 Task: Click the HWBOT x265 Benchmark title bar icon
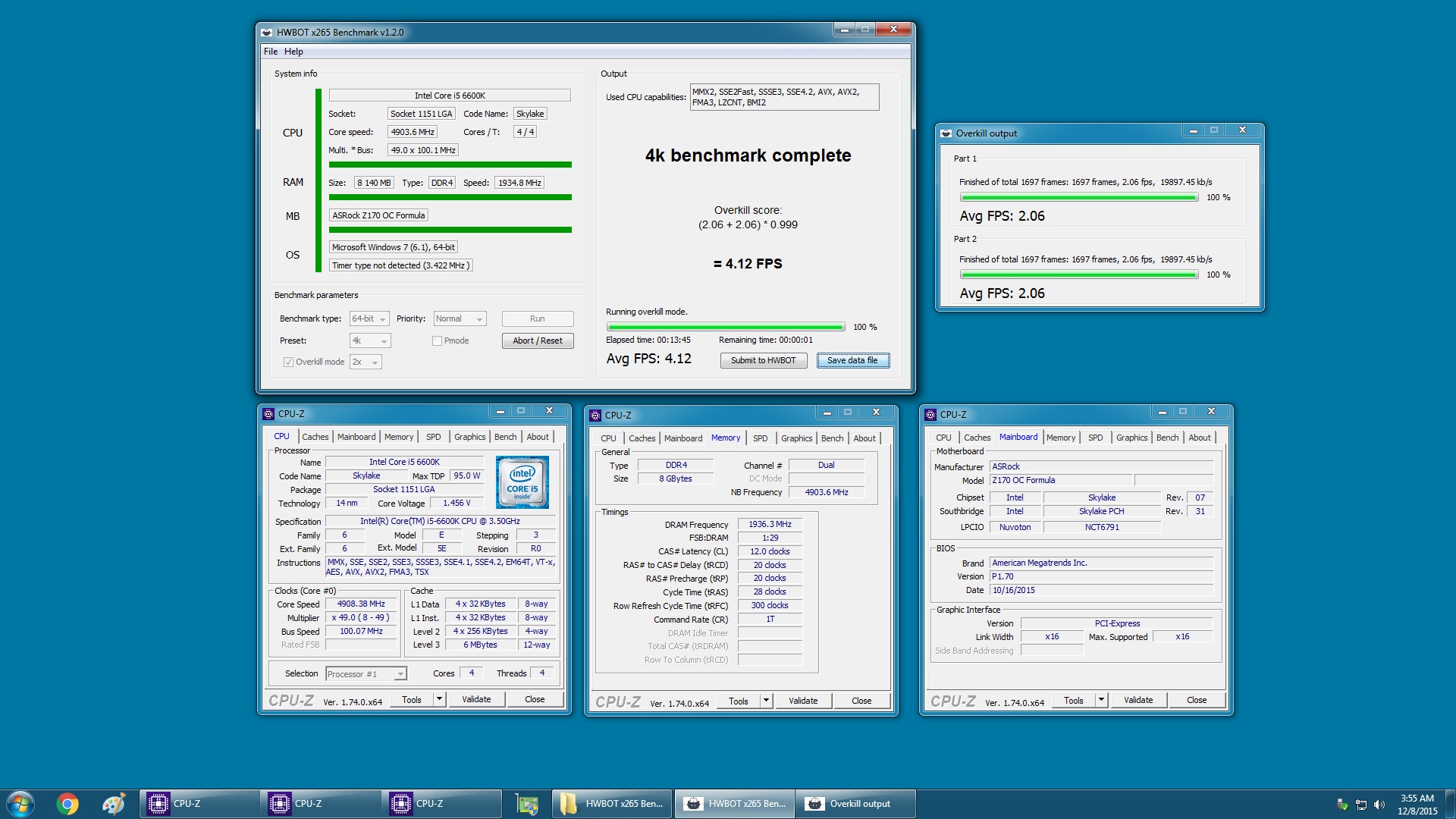267,33
